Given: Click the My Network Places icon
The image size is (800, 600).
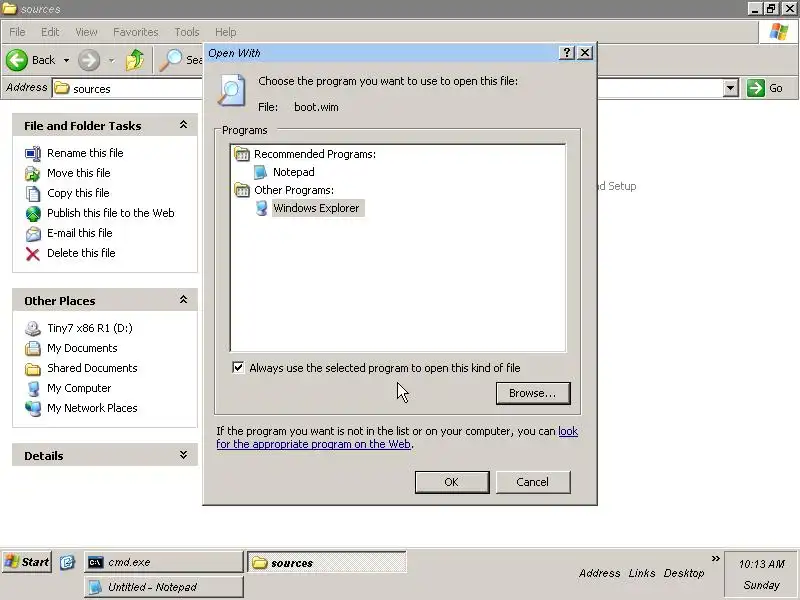Looking at the screenshot, I should pyautogui.click(x=33, y=408).
